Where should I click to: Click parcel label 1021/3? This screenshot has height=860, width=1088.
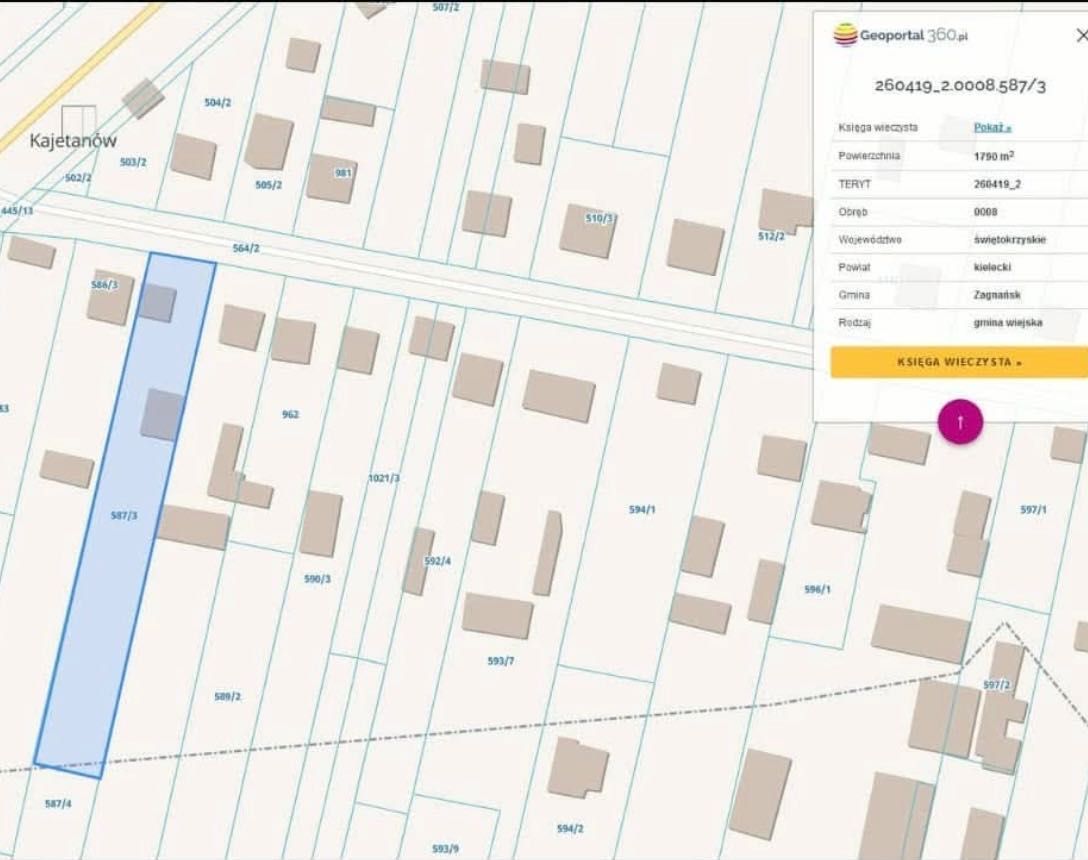click(384, 478)
